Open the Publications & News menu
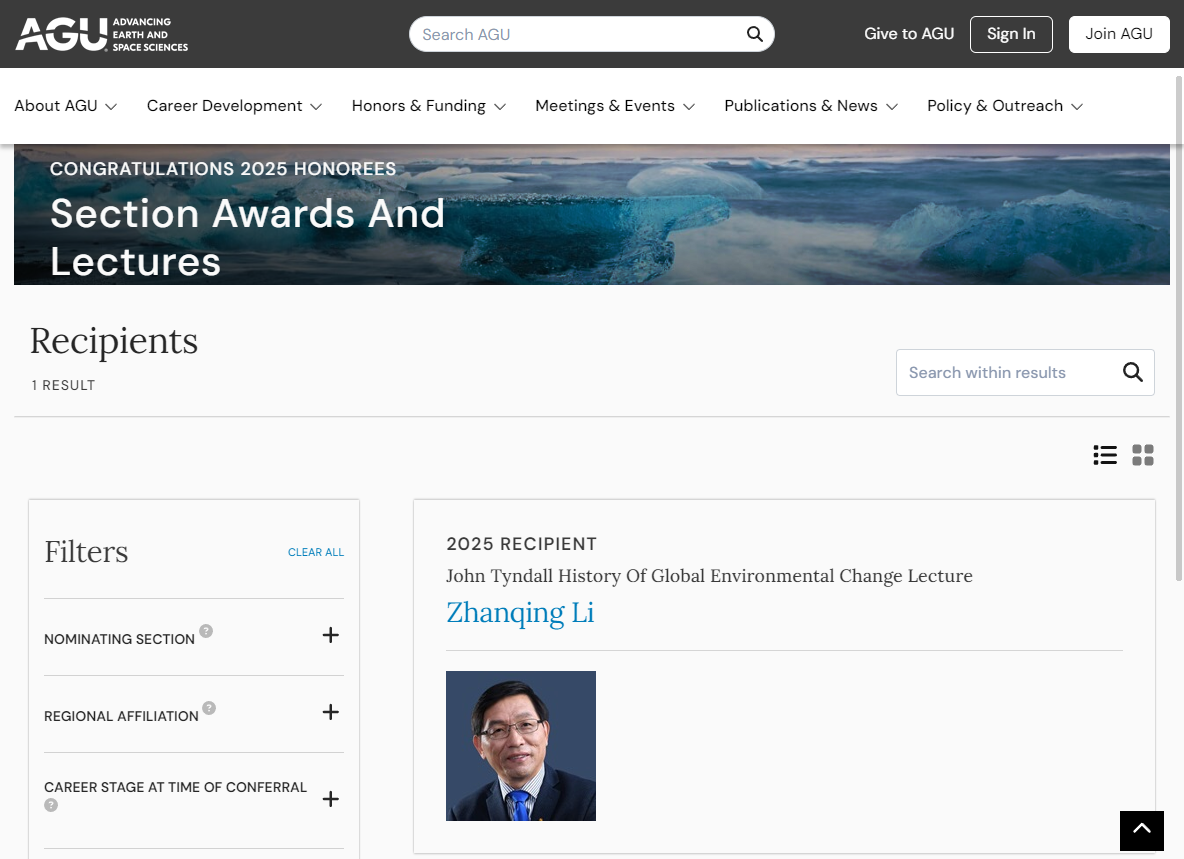The image size is (1184, 859). [811, 106]
